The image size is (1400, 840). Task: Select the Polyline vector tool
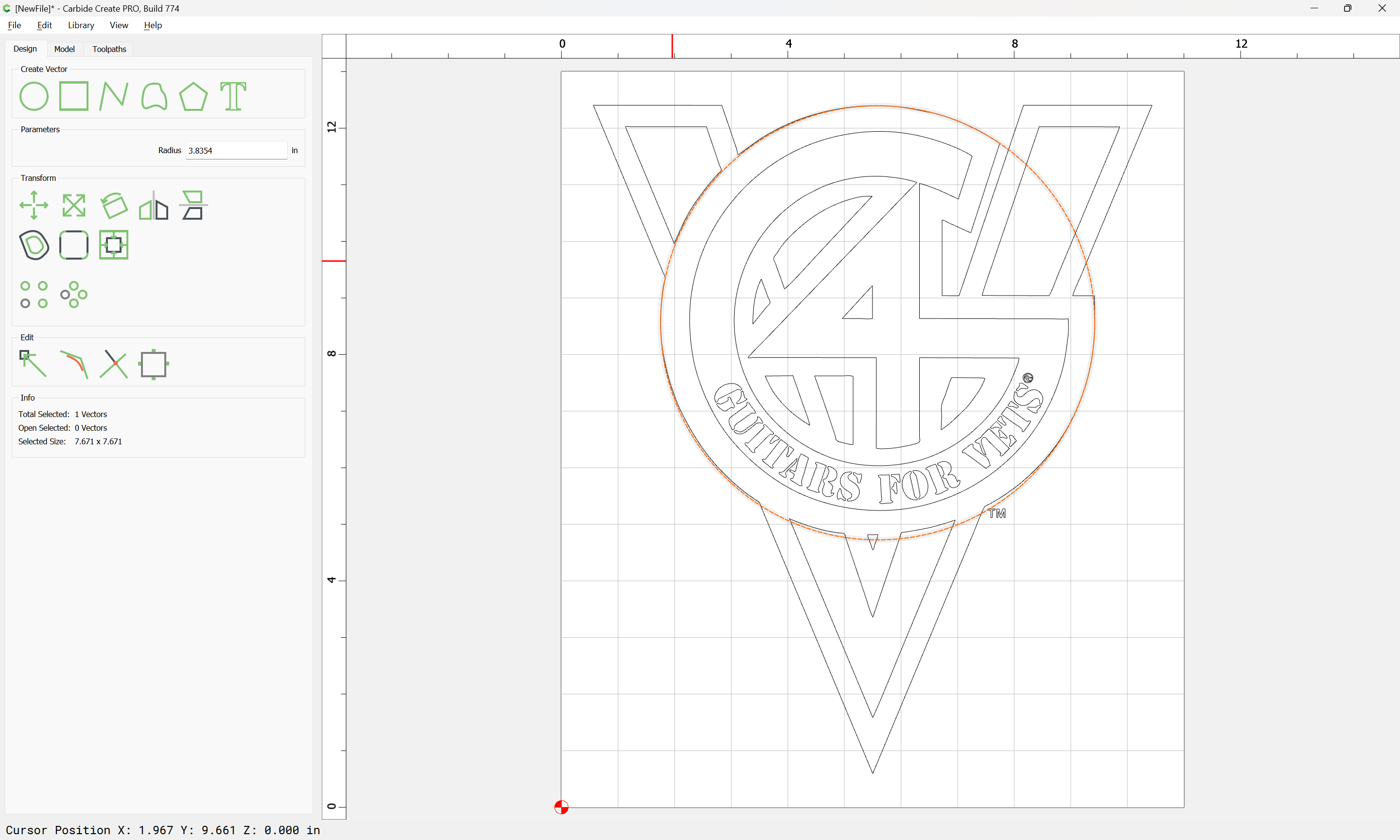point(114,96)
